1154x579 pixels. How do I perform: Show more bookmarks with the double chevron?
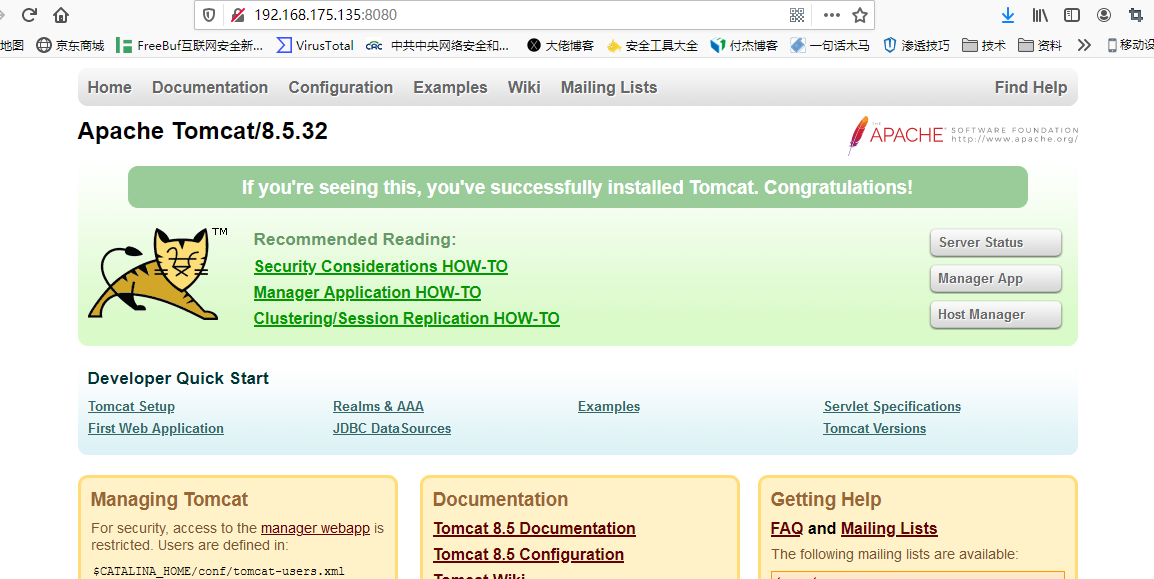point(1083,46)
